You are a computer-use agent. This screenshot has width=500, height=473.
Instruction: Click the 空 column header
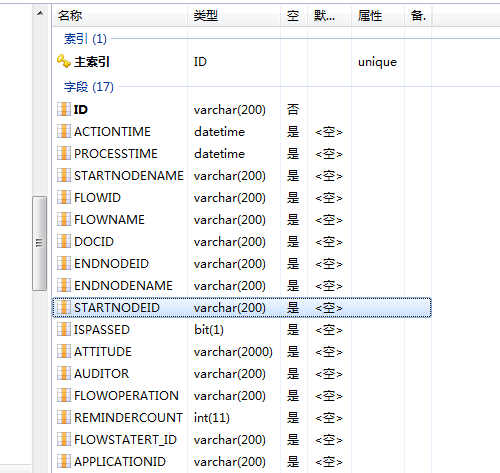coord(293,15)
